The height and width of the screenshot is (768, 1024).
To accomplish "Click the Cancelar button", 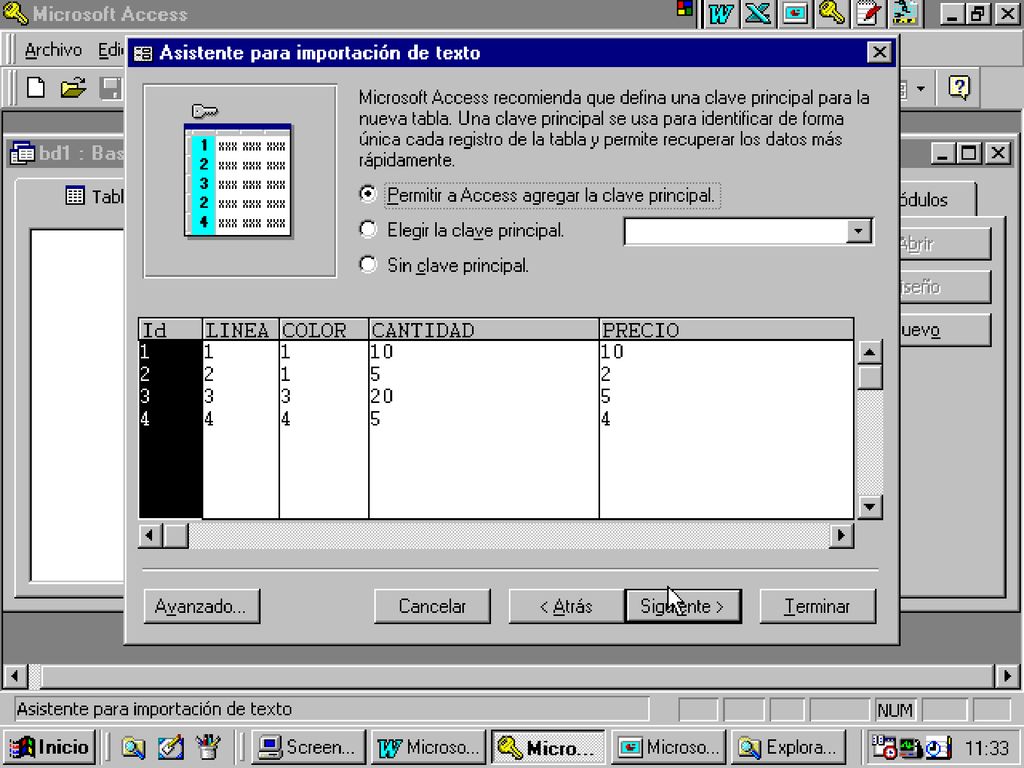I will [432, 607].
